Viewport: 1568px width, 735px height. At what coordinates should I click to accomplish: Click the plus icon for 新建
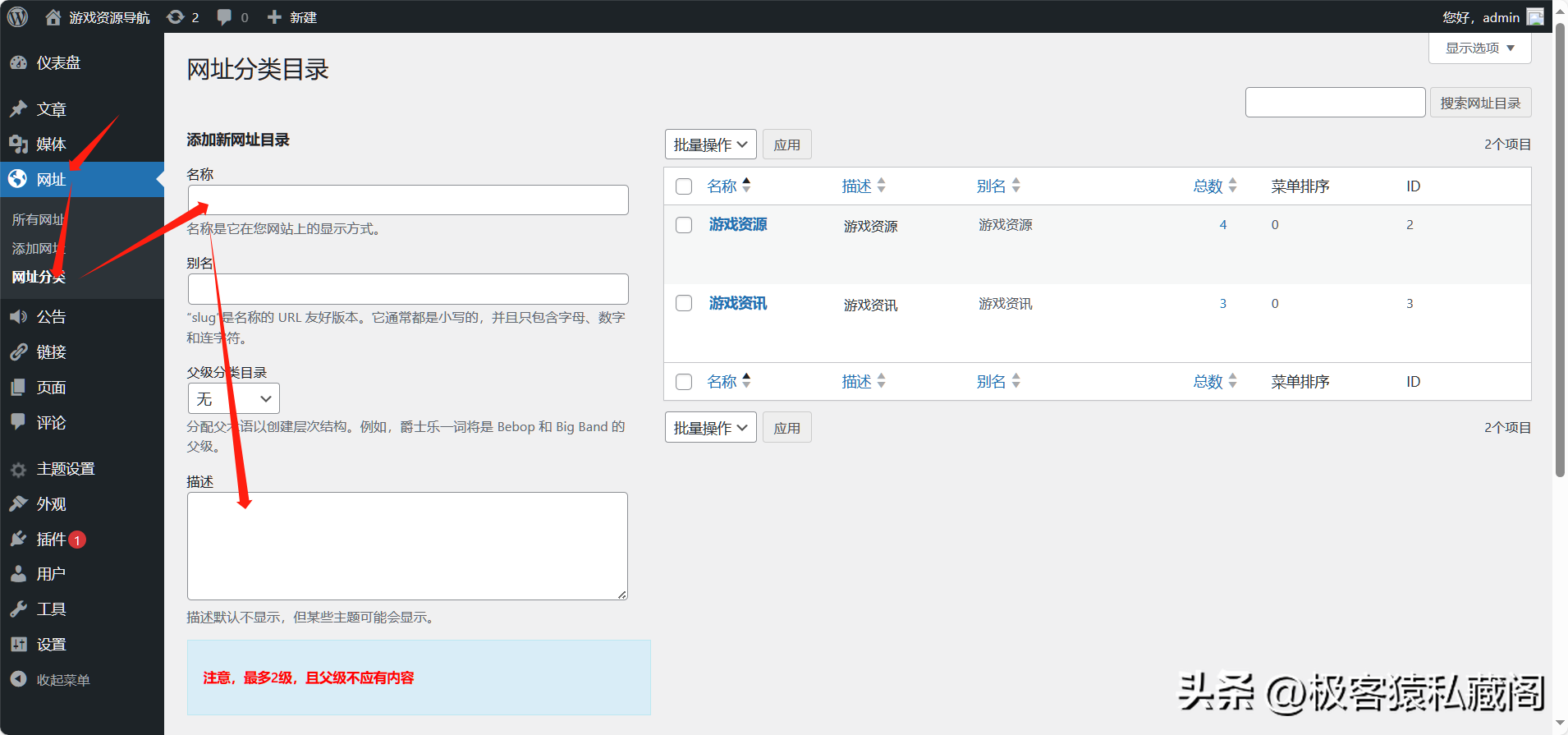click(x=274, y=17)
